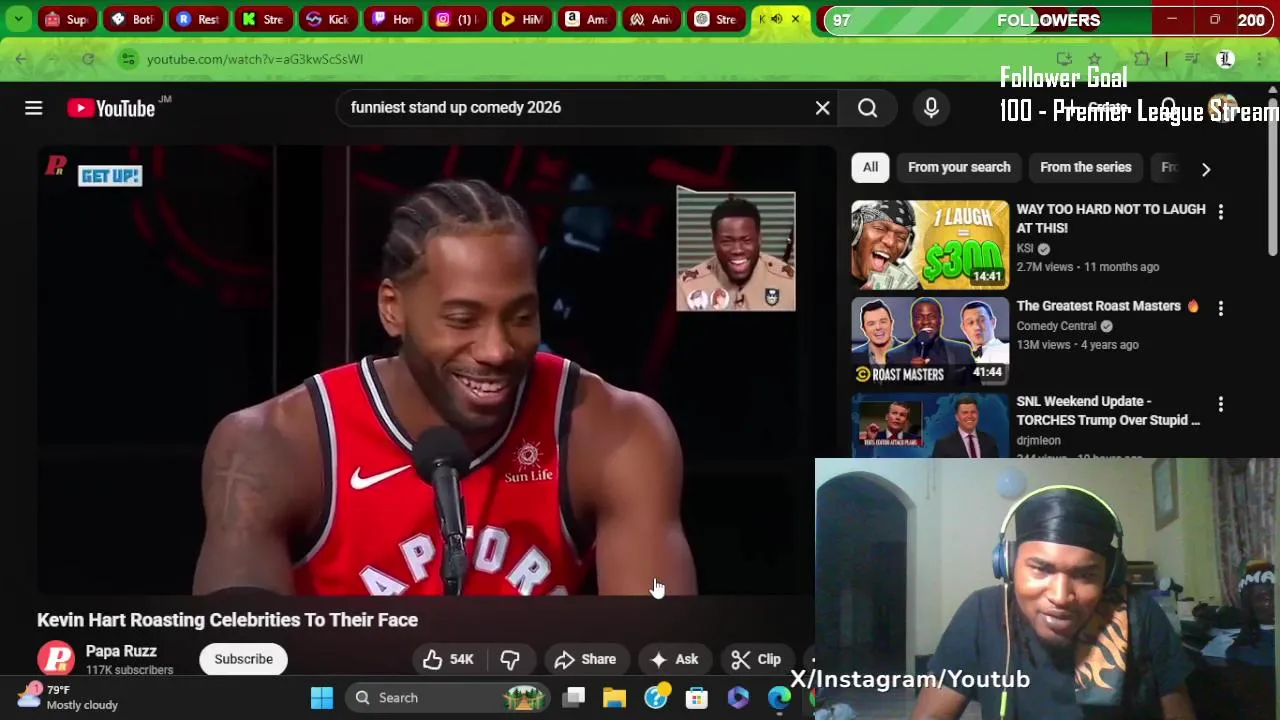1280x720 pixels.
Task: Open the YouTube hamburger guide menu
Action: [33, 108]
